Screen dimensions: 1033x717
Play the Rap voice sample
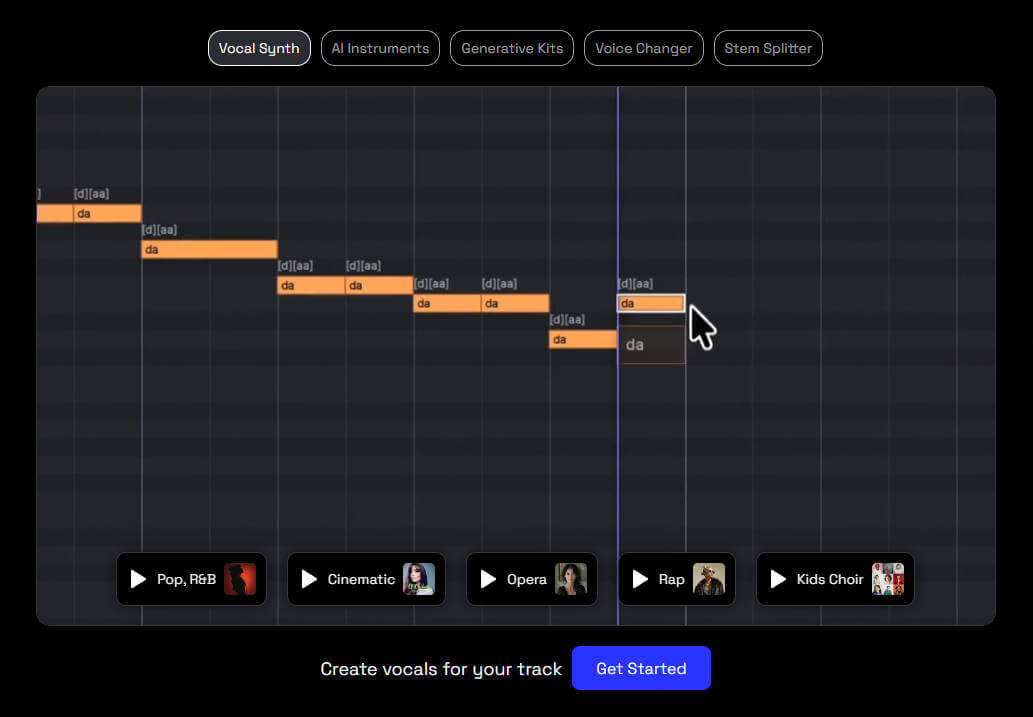click(x=641, y=579)
